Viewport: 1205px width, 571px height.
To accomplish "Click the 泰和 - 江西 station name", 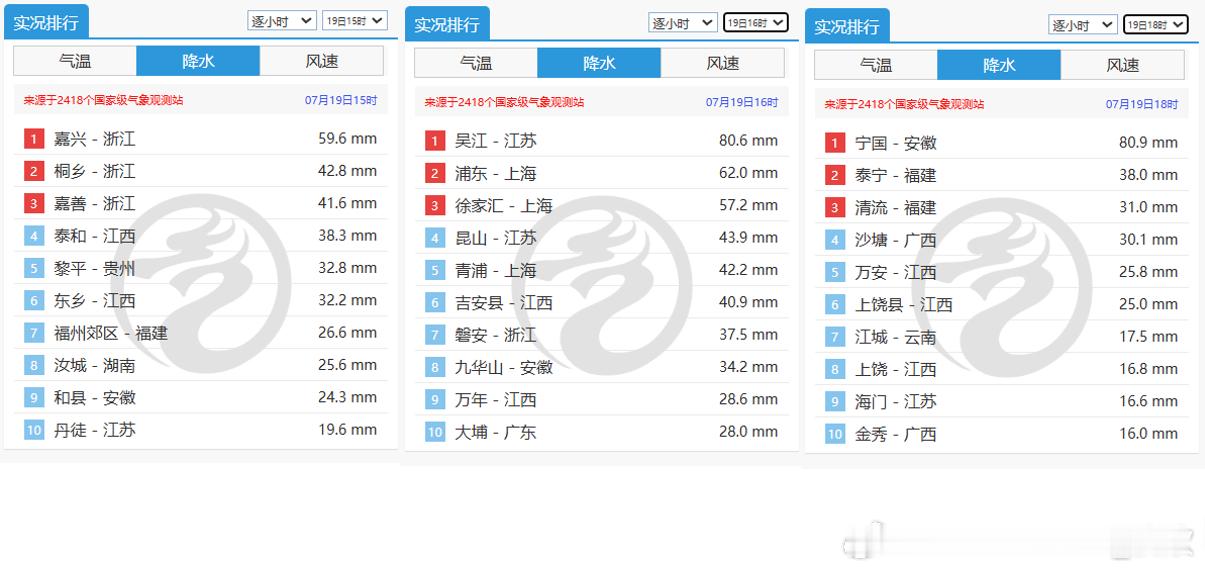I will coord(94,236).
